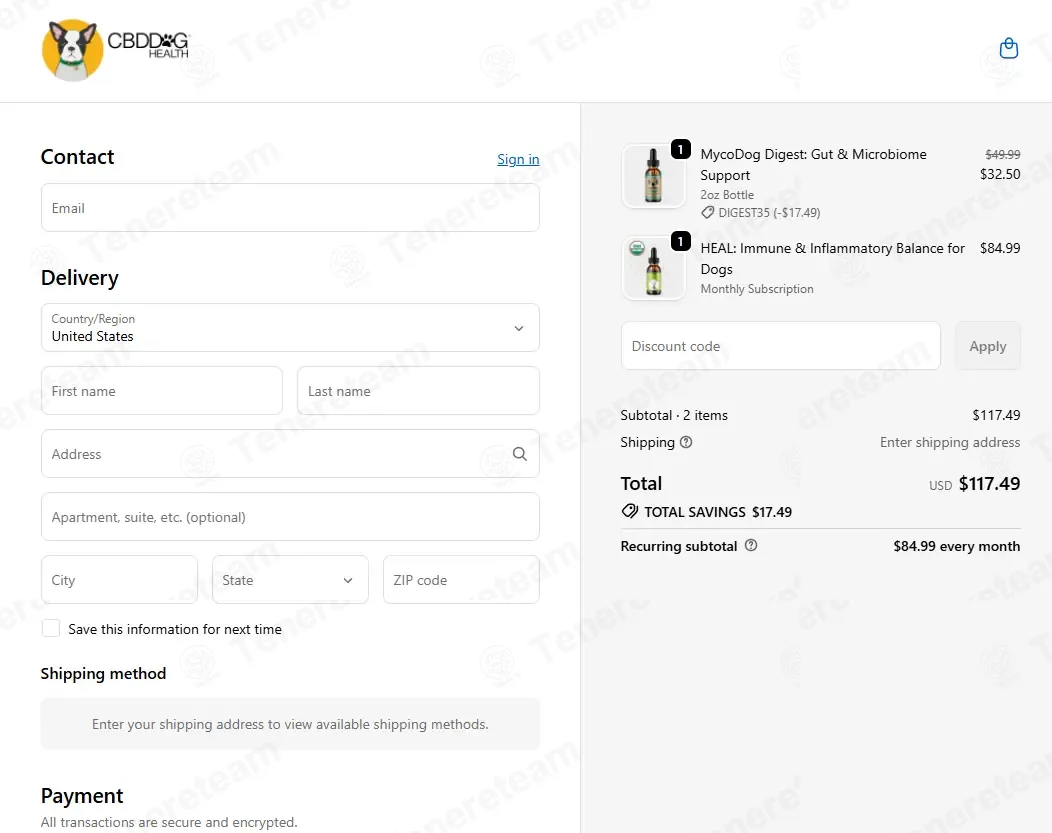Click the crossed-out $49.99 price
Image resolution: width=1052 pixels, height=833 pixels.
pos(1002,154)
